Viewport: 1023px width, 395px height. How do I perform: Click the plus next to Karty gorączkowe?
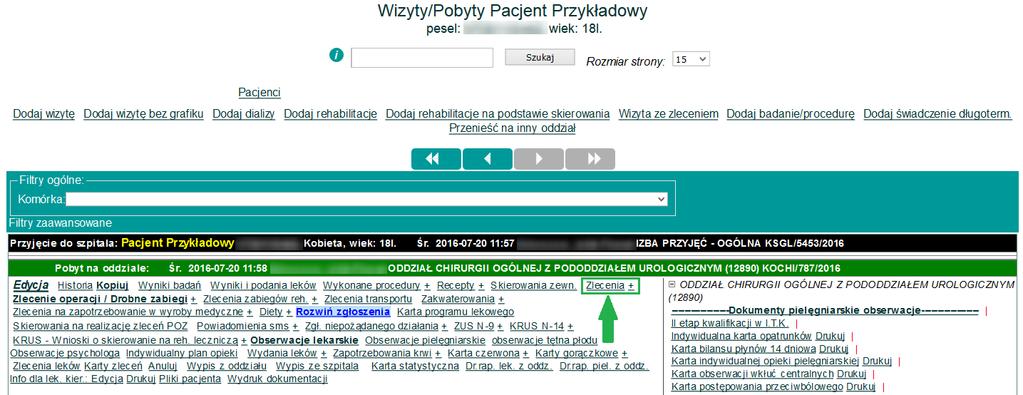624,353
